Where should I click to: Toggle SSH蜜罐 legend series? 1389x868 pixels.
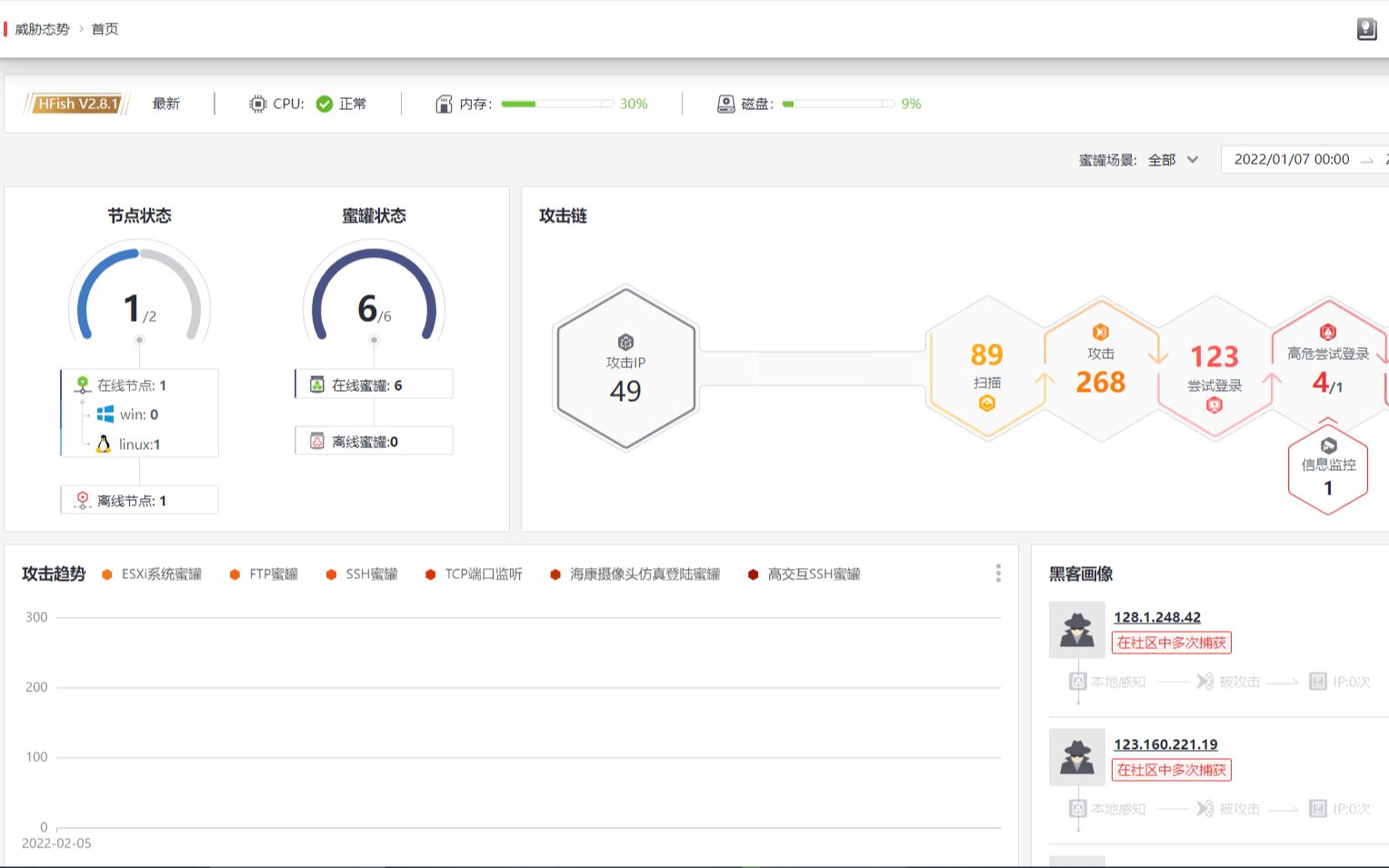coord(362,574)
